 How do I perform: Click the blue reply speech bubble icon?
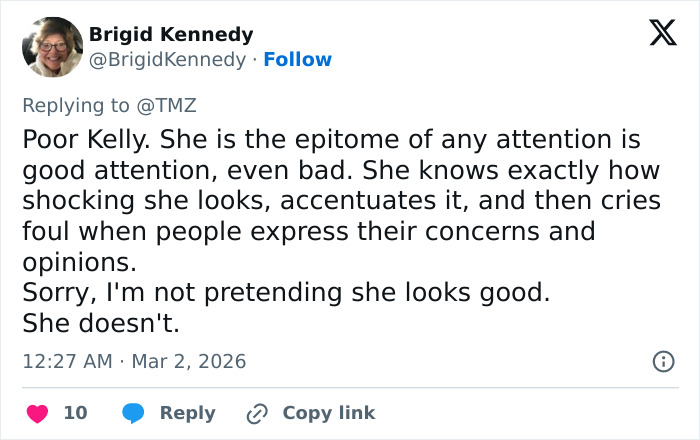tap(133, 413)
